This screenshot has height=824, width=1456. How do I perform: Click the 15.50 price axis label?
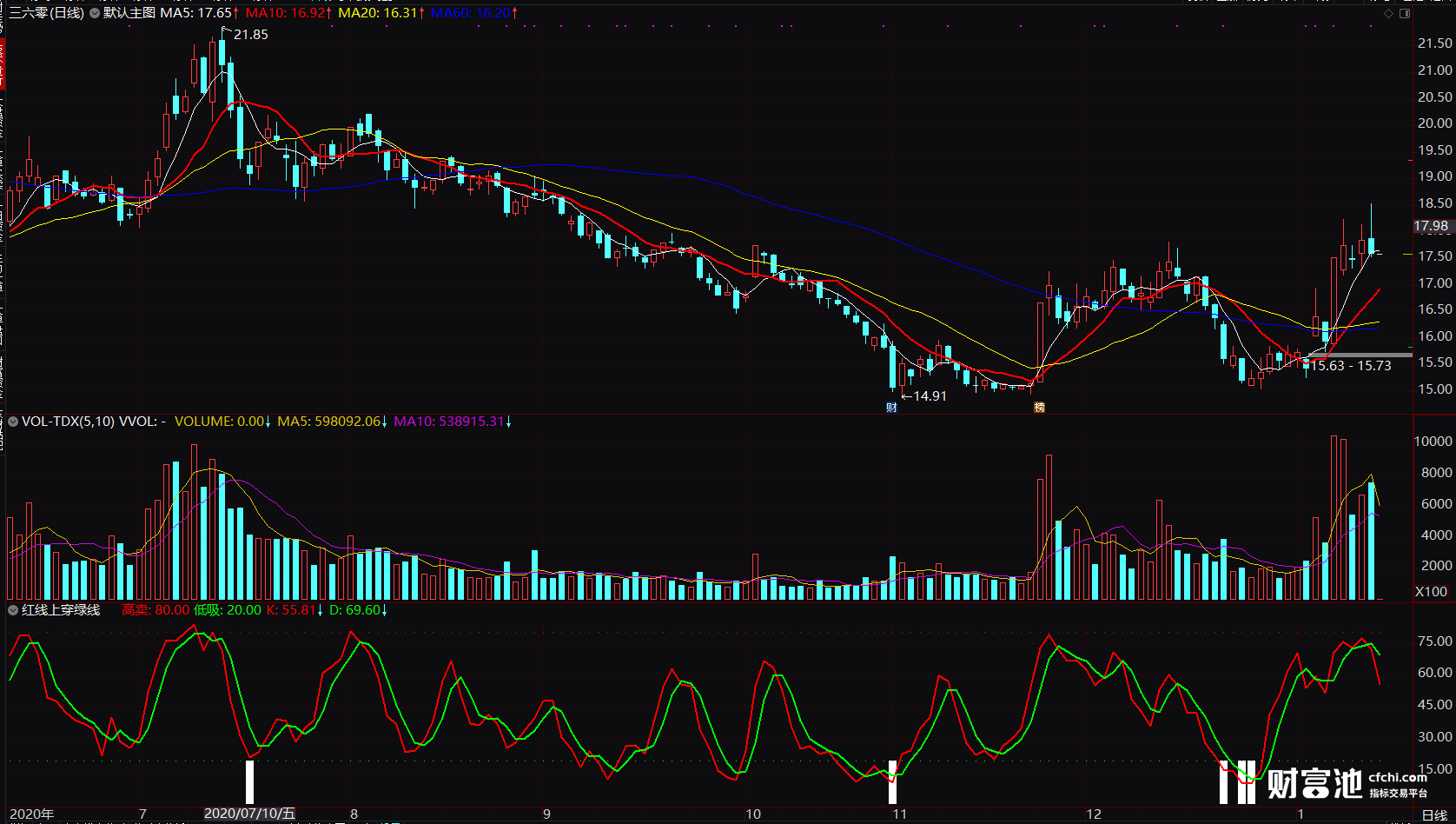1435,362
